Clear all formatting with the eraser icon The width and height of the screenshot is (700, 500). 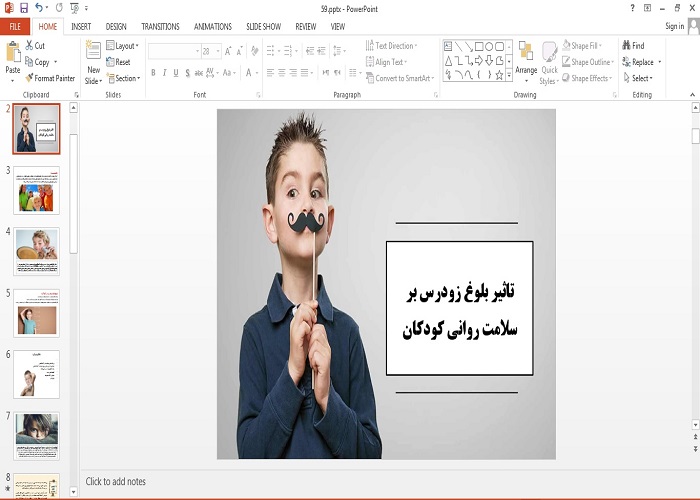pyautogui.click(x=254, y=51)
